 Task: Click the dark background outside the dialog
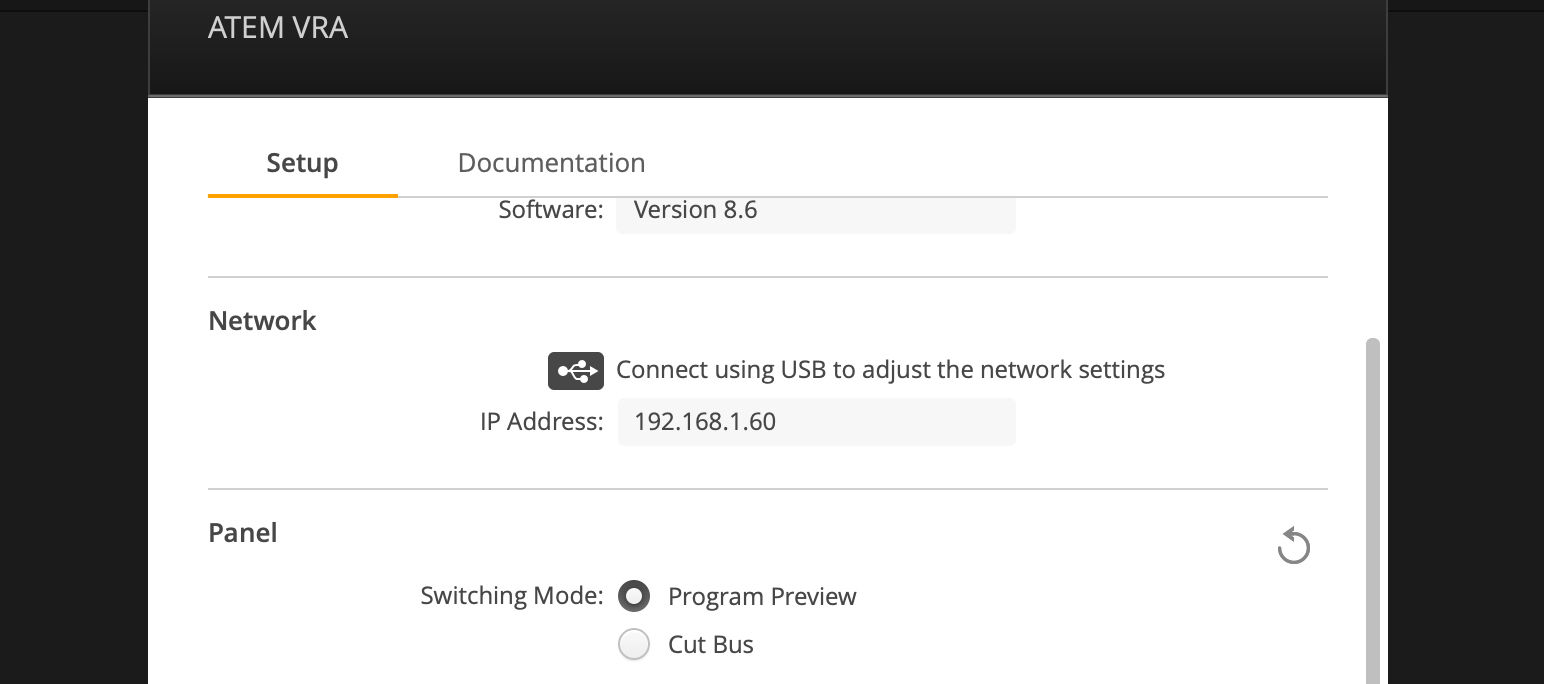click(72, 350)
